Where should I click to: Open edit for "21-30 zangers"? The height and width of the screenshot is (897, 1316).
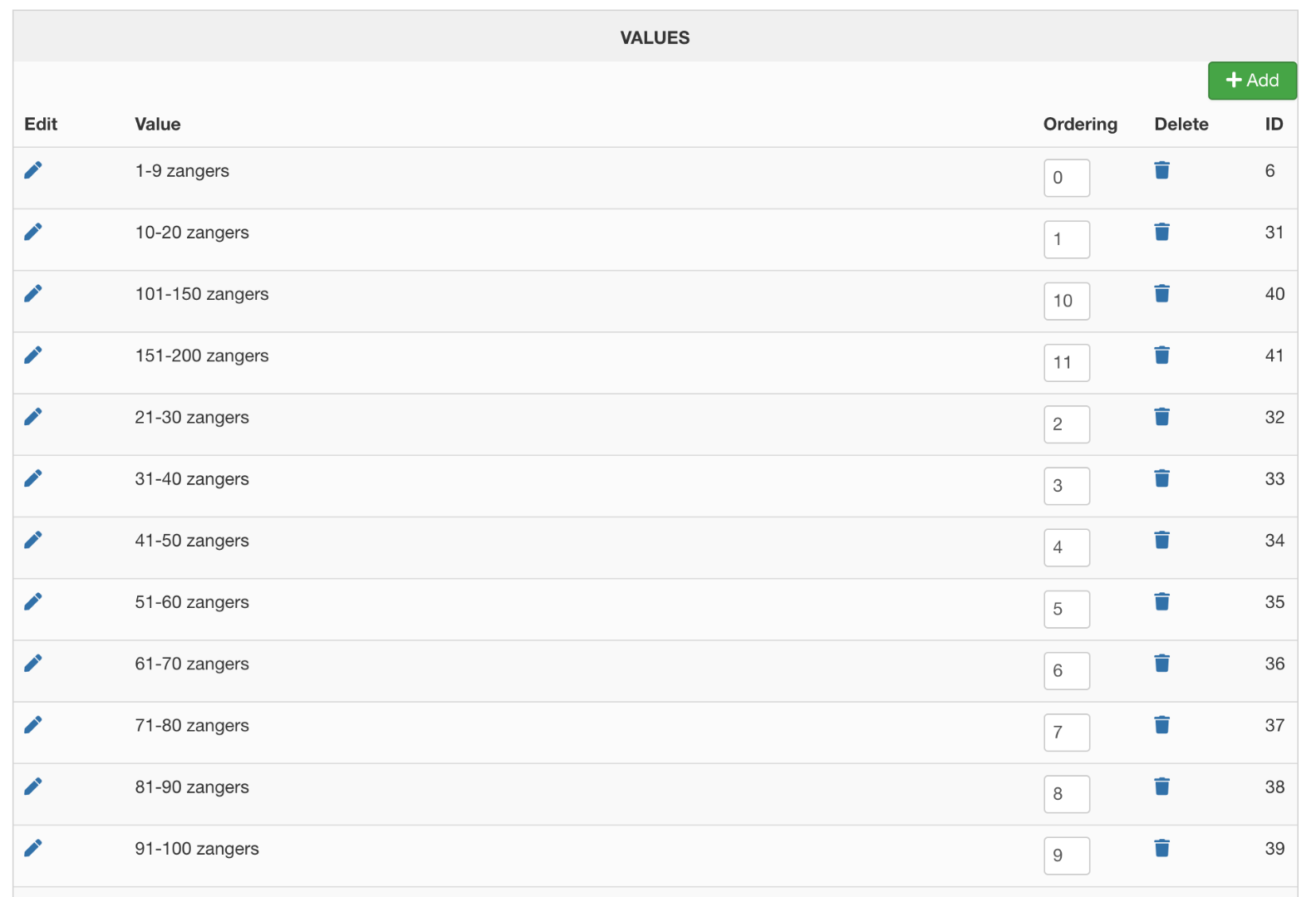click(33, 417)
